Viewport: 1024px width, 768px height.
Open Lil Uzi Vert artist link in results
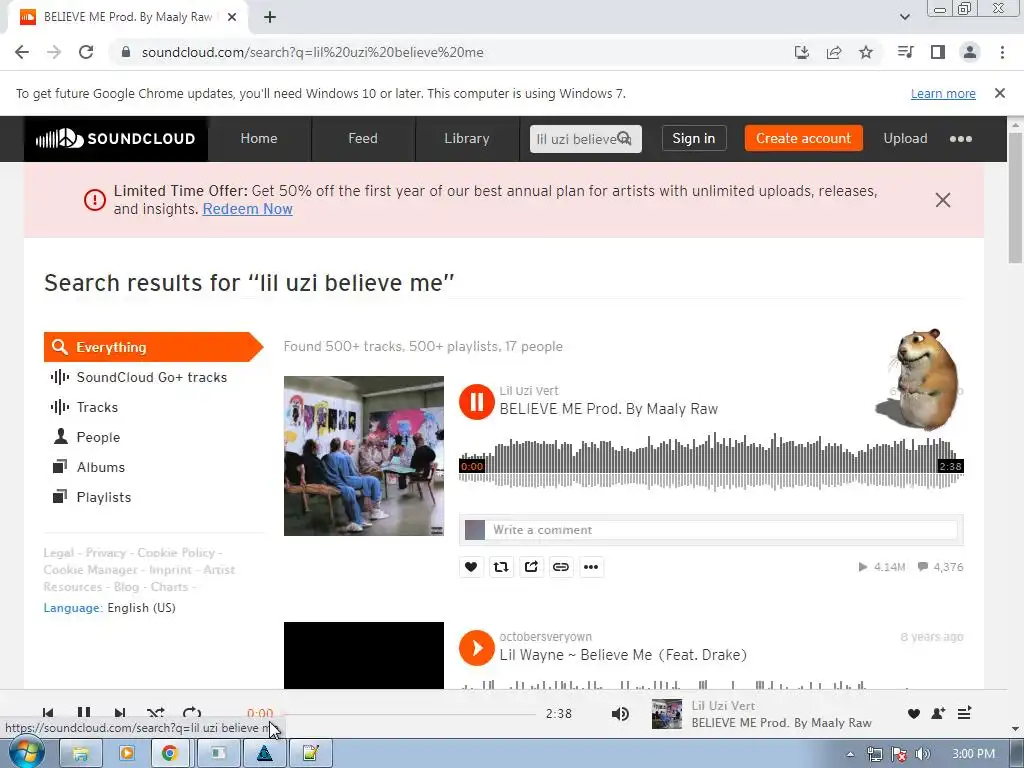click(x=528, y=391)
